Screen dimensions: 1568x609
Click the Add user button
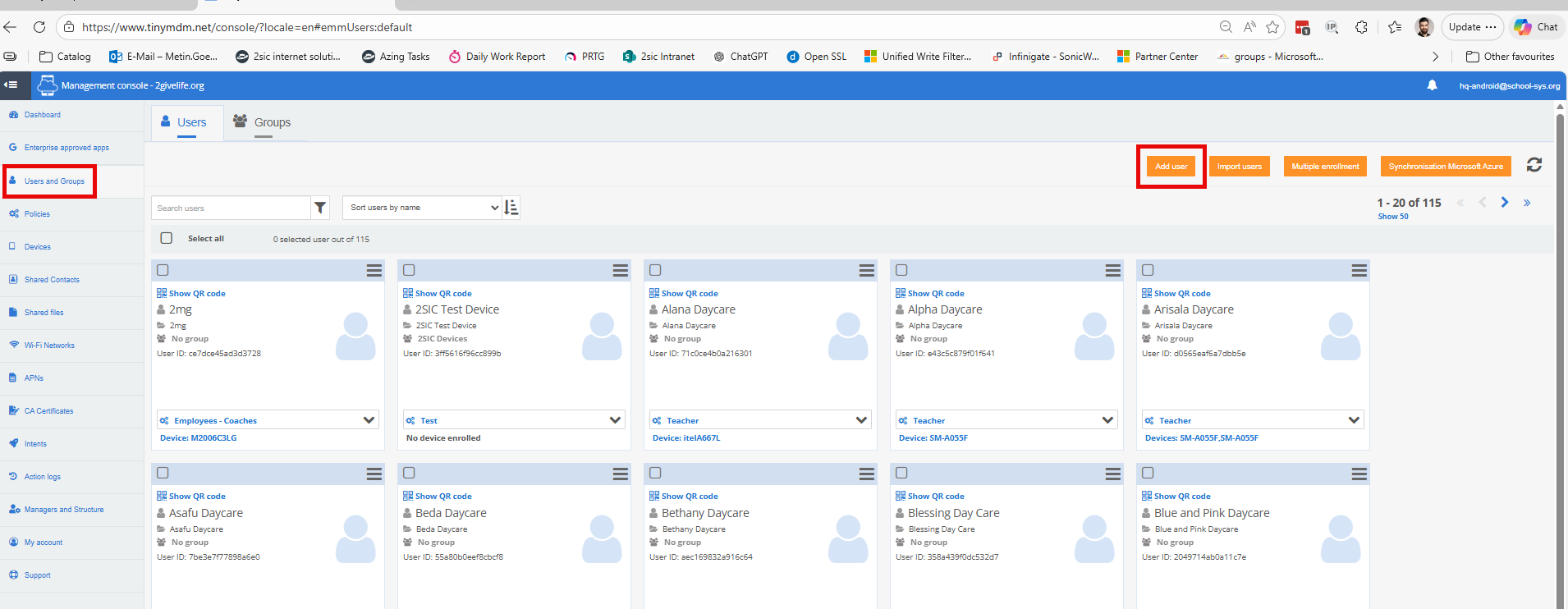click(x=1171, y=167)
